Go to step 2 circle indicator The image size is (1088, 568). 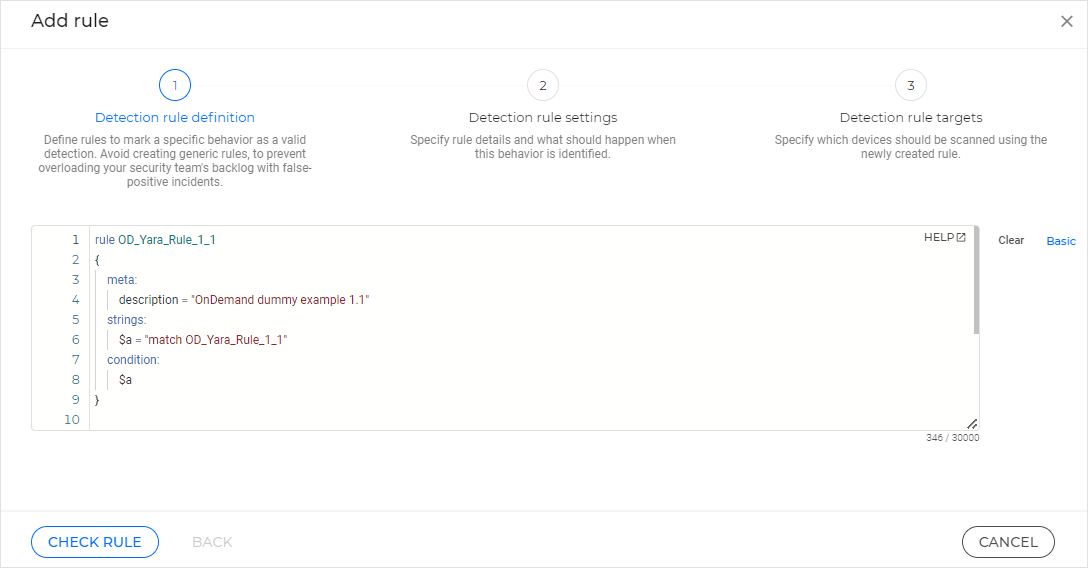click(x=543, y=85)
